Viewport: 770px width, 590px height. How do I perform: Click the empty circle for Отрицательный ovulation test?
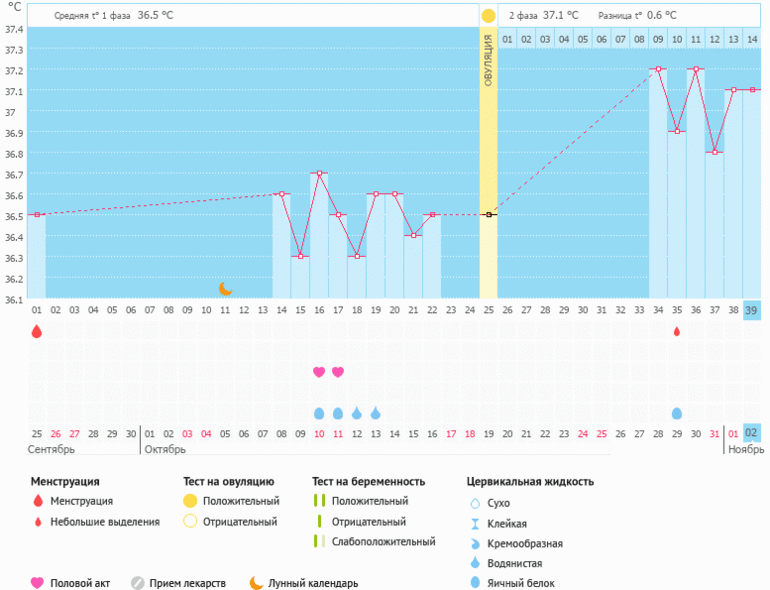(x=190, y=521)
